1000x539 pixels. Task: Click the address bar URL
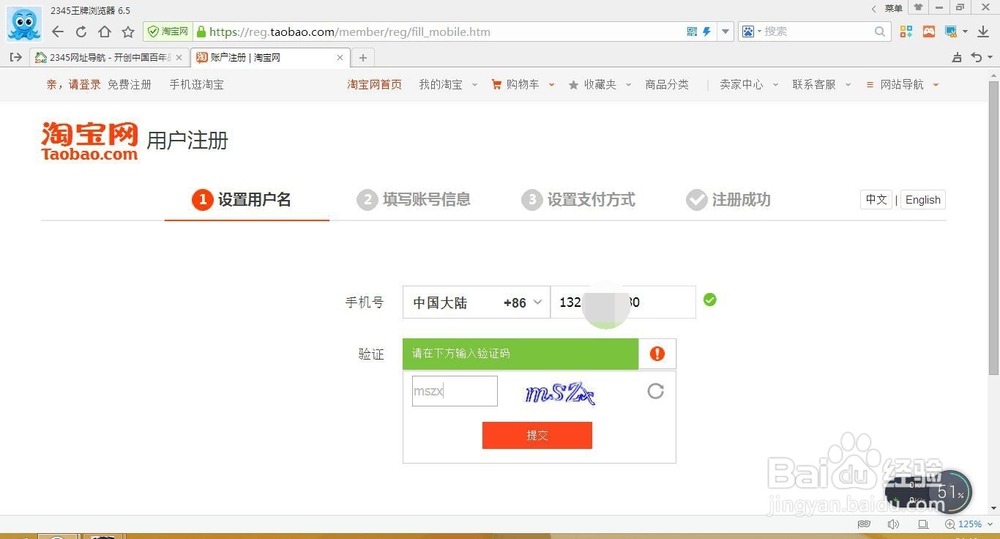[349, 31]
